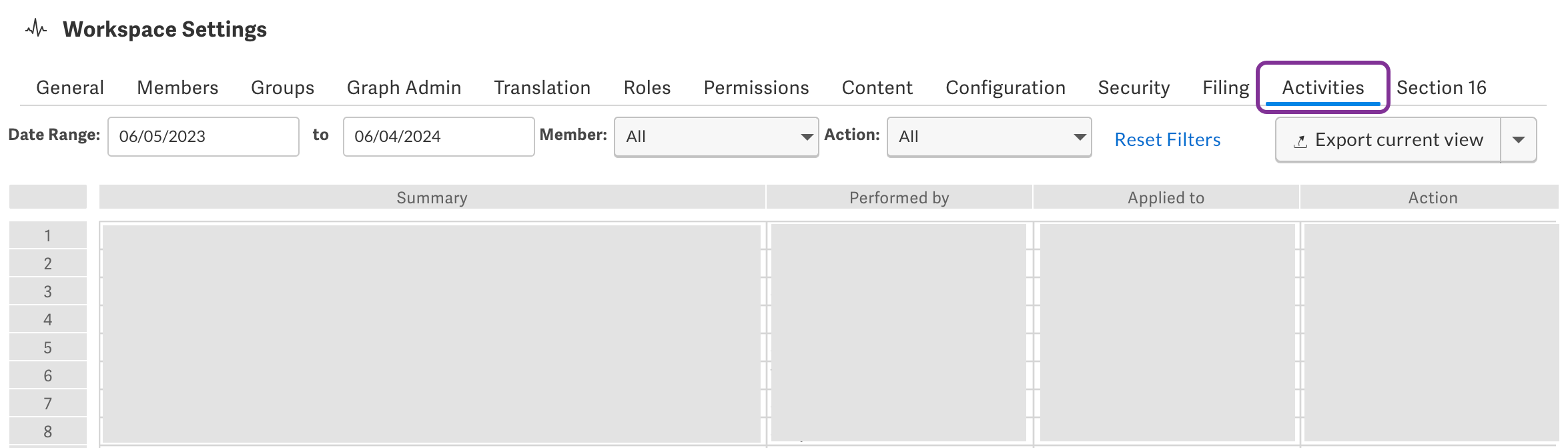Image resolution: width=1568 pixels, height=448 pixels.
Task: Switch to the Section 16 tab
Action: point(1442,87)
